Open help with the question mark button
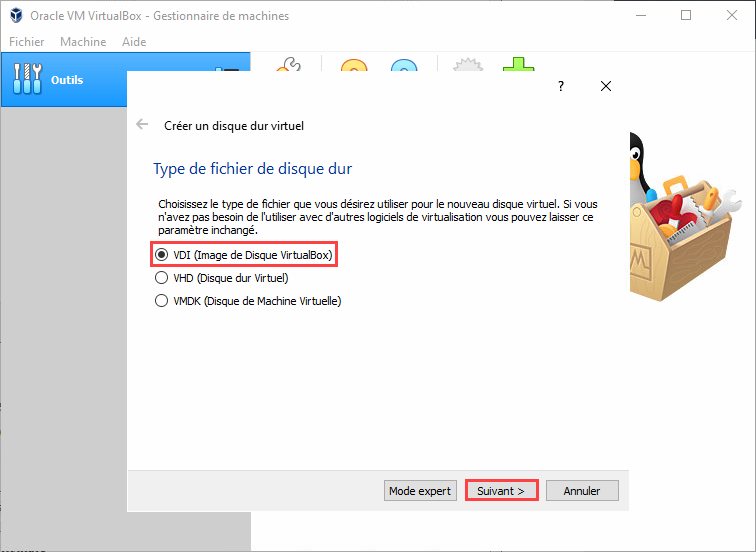The width and height of the screenshot is (756, 552). [561, 86]
